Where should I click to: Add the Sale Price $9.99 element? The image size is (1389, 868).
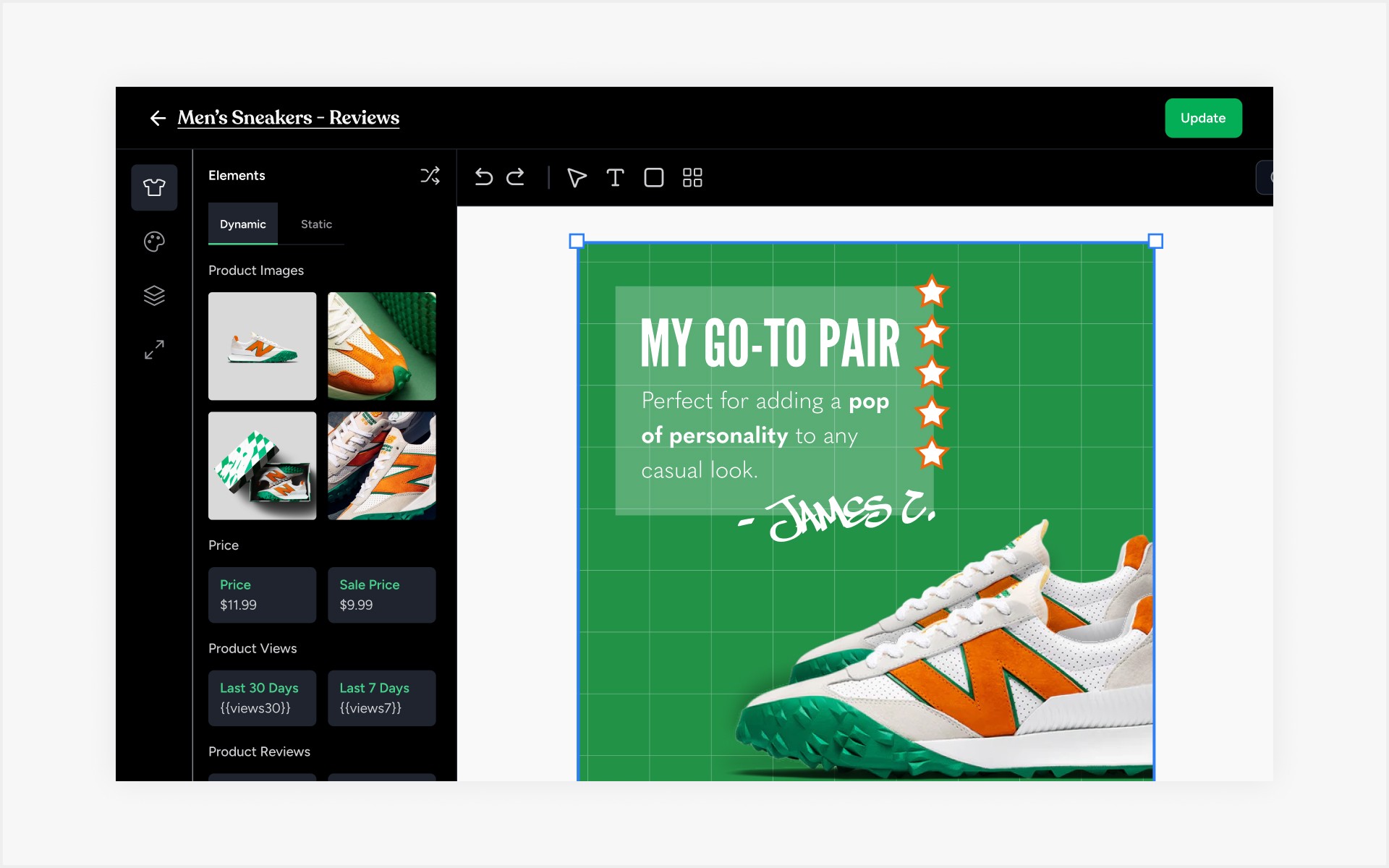point(381,595)
